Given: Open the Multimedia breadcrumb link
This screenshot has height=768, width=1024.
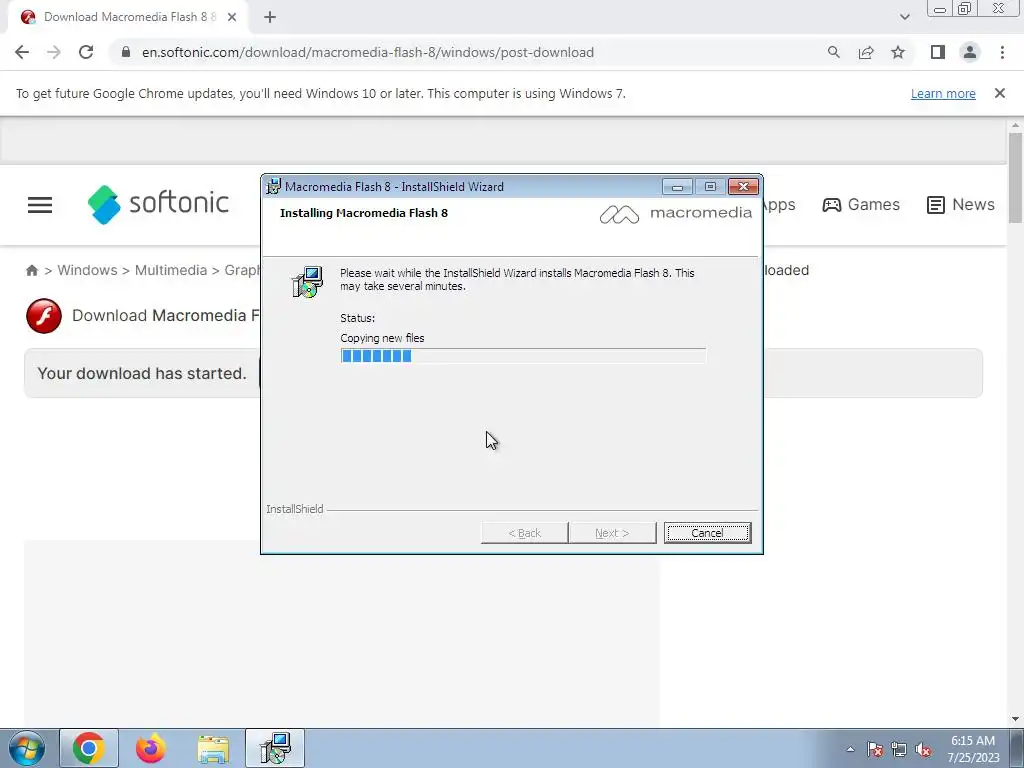Looking at the screenshot, I should tap(170, 270).
